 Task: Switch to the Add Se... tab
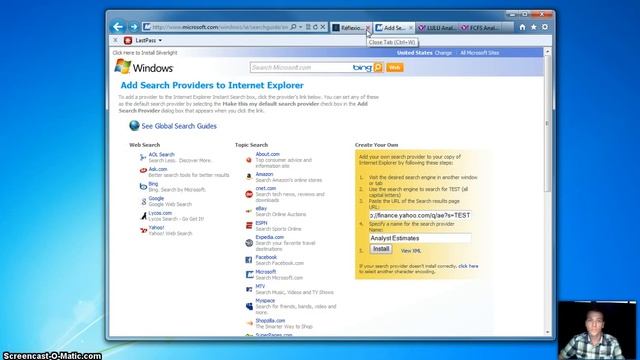tap(391, 28)
